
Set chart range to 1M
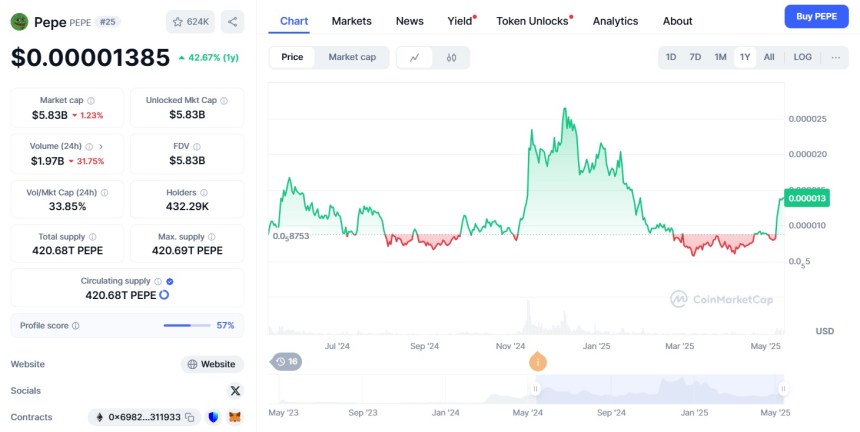pyautogui.click(x=720, y=57)
